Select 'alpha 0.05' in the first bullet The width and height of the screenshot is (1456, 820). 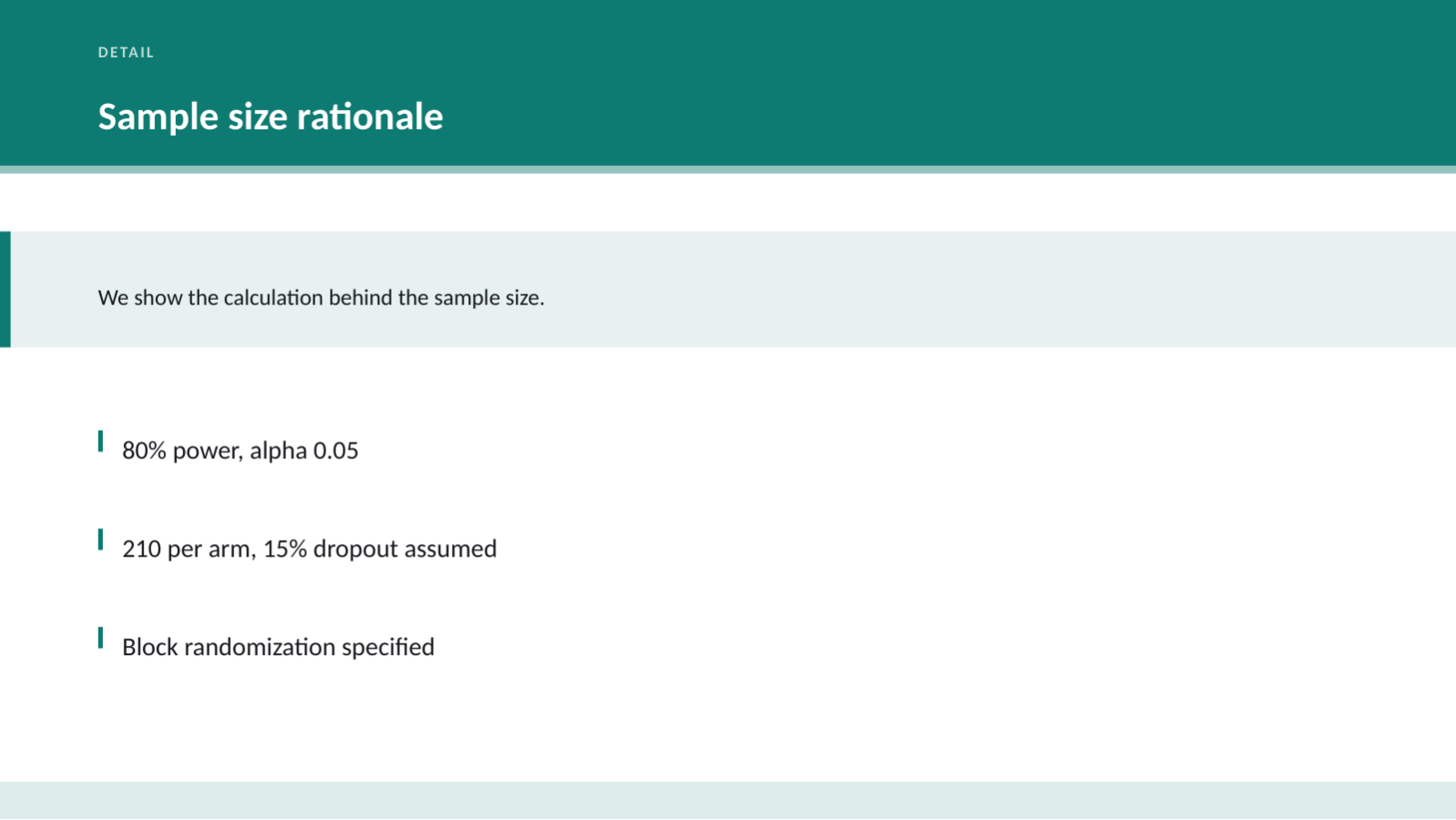click(304, 450)
